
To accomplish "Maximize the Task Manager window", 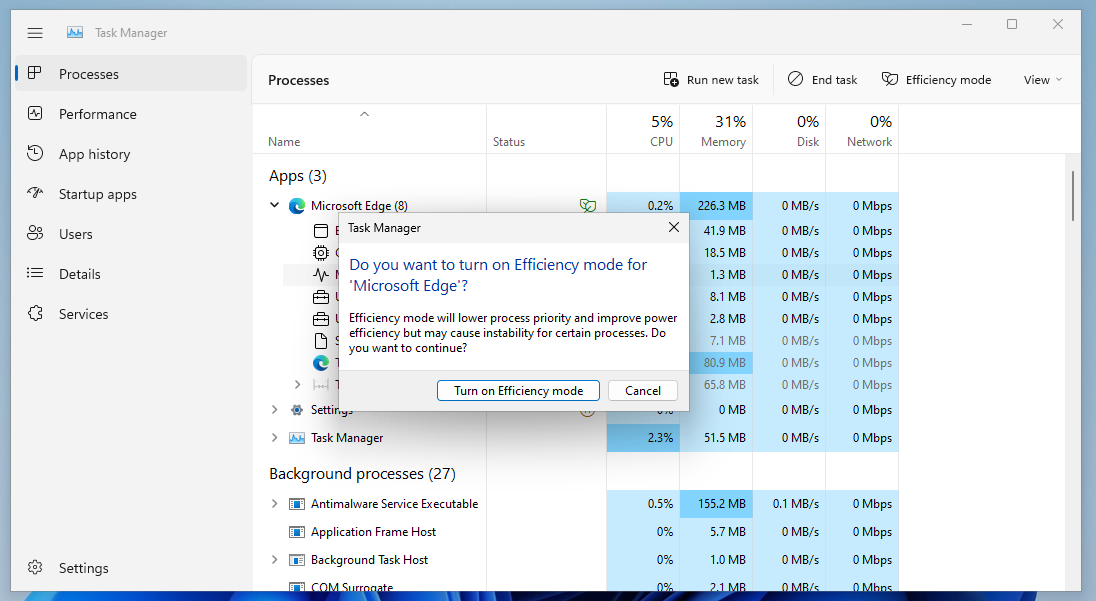I will point(1011,24).
